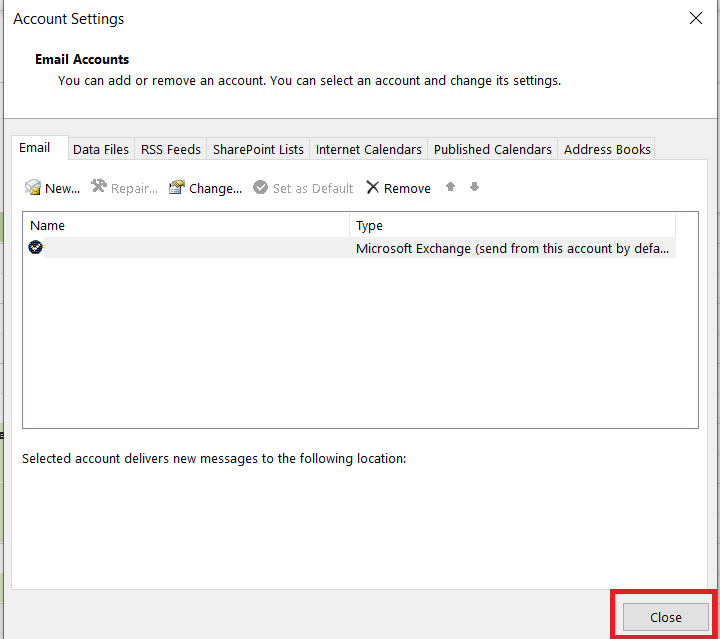Click the Remove X icon
The width and height of the screenshot is (720, 639).
[x=373, y=188]
